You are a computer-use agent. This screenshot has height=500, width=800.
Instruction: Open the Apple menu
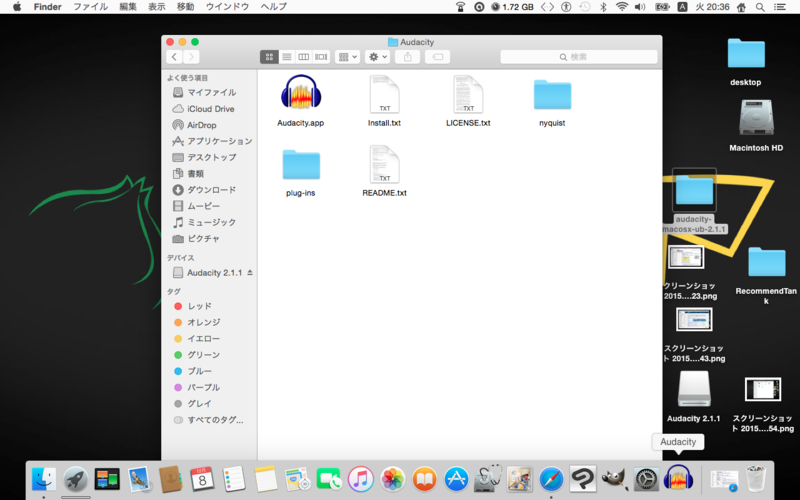click(x=17, y=7)
